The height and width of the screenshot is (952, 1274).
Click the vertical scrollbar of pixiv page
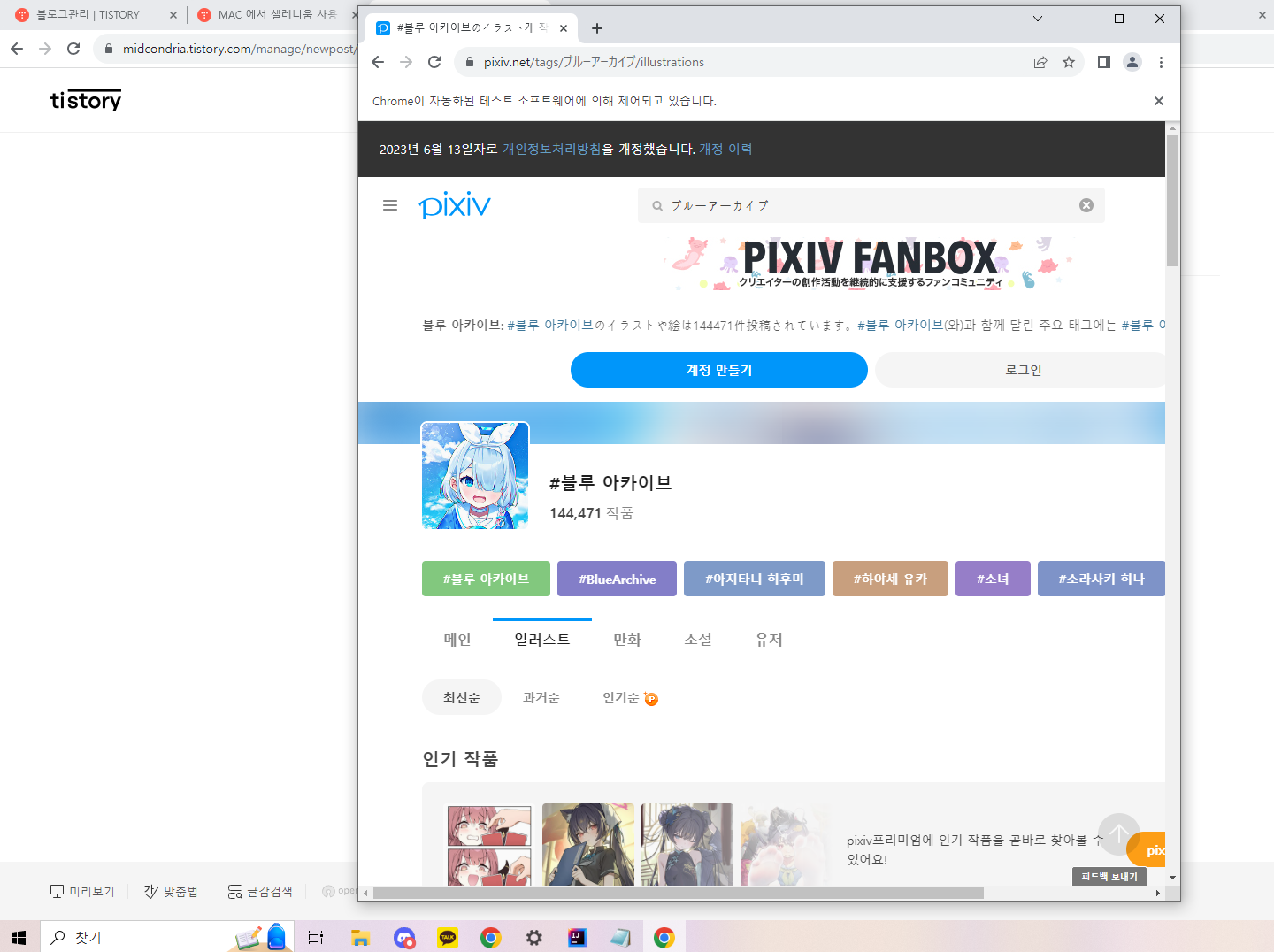coord(1172,201)
